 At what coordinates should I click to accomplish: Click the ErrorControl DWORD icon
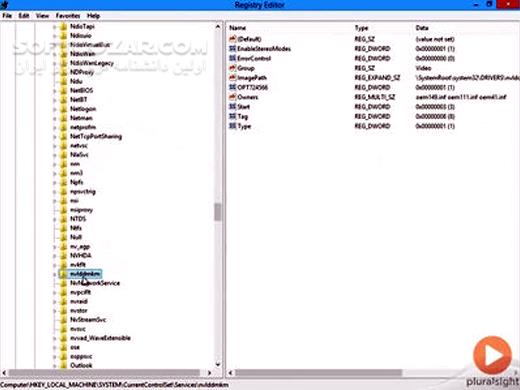pos(233,58)
